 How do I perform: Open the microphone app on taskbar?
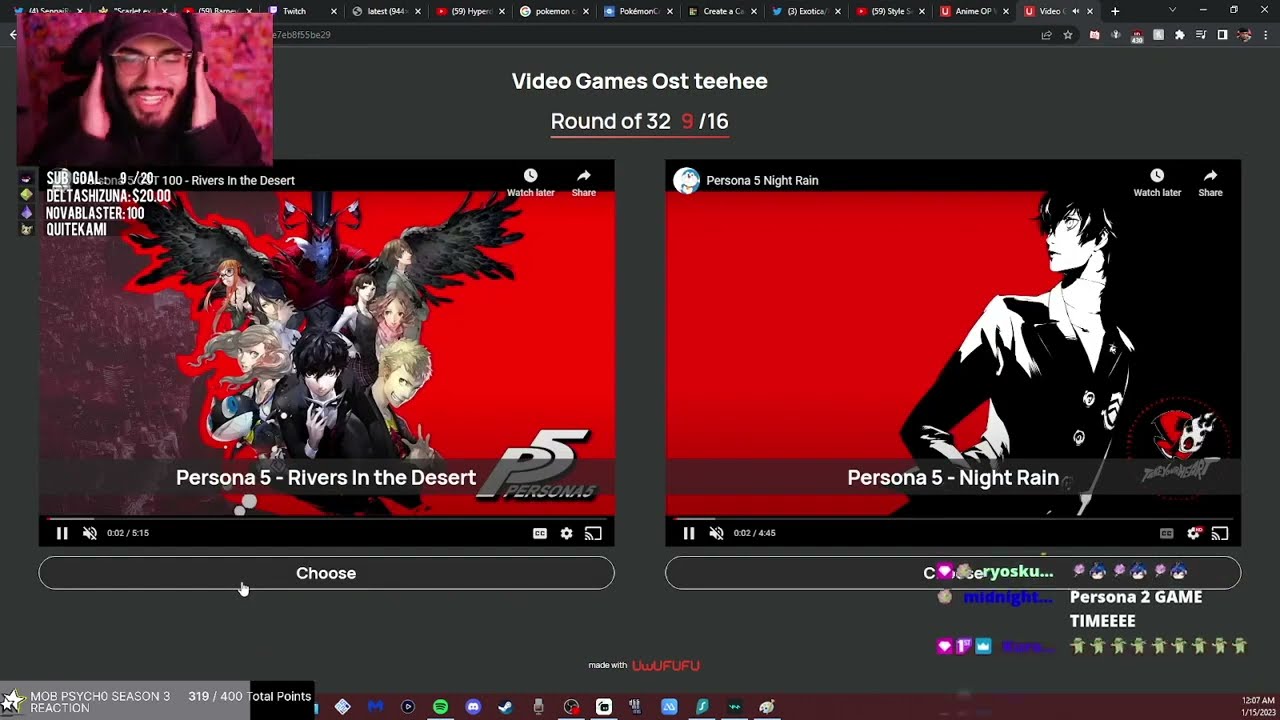(x=538, y=707)
